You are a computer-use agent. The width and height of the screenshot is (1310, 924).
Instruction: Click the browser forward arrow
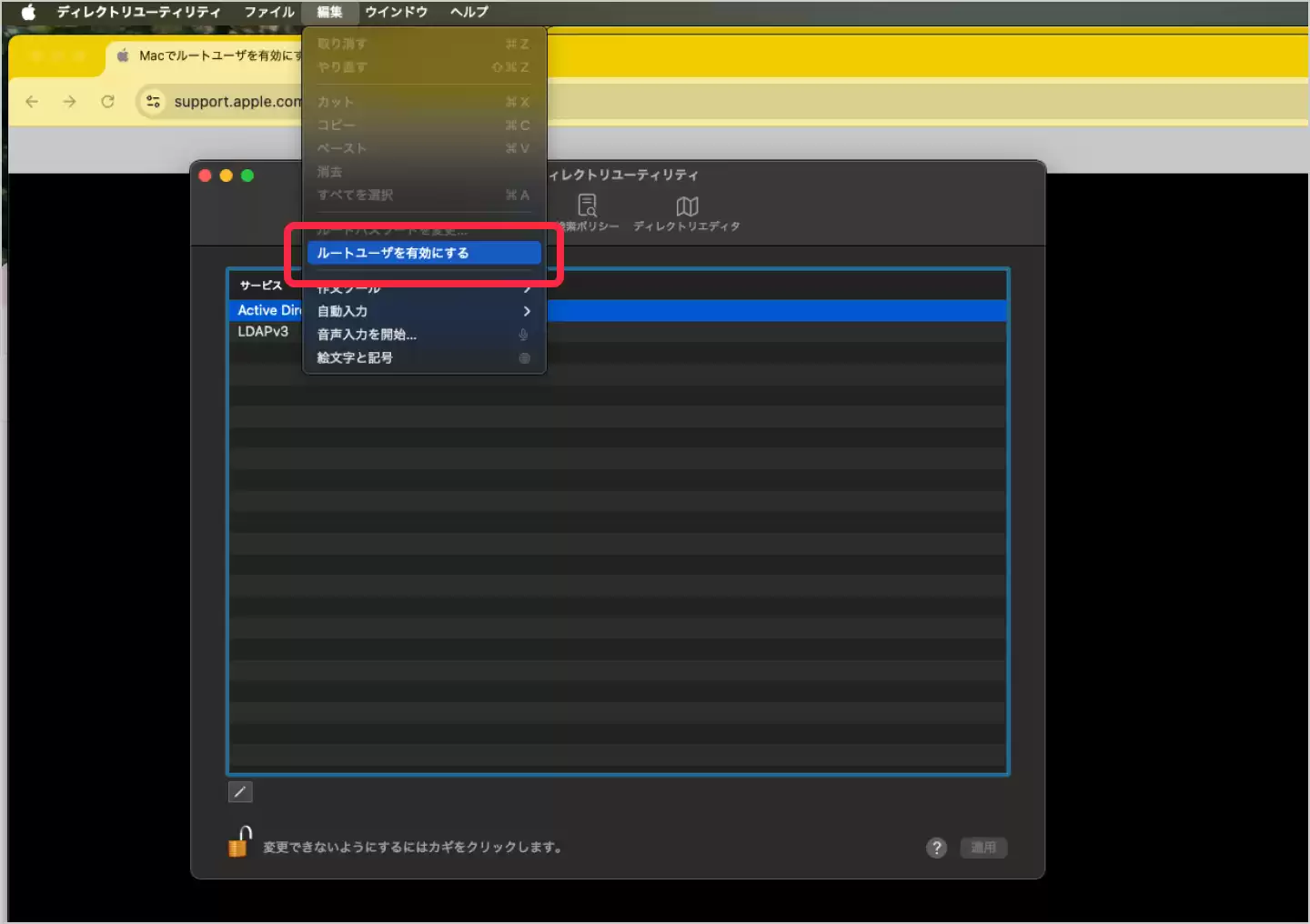pos(70,102)
